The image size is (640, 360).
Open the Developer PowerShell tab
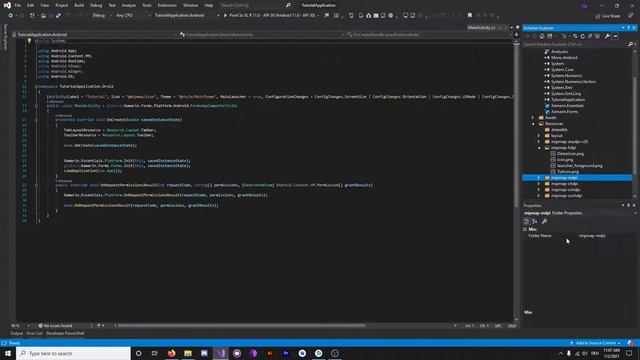coord(65,333)
